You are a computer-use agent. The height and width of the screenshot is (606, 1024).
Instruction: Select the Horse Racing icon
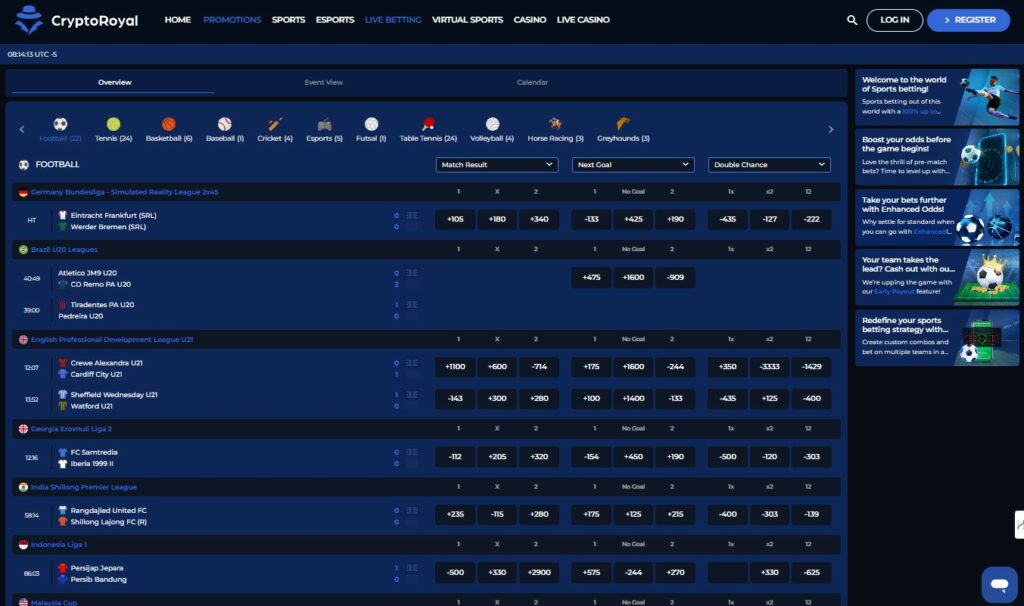[555, 124]
